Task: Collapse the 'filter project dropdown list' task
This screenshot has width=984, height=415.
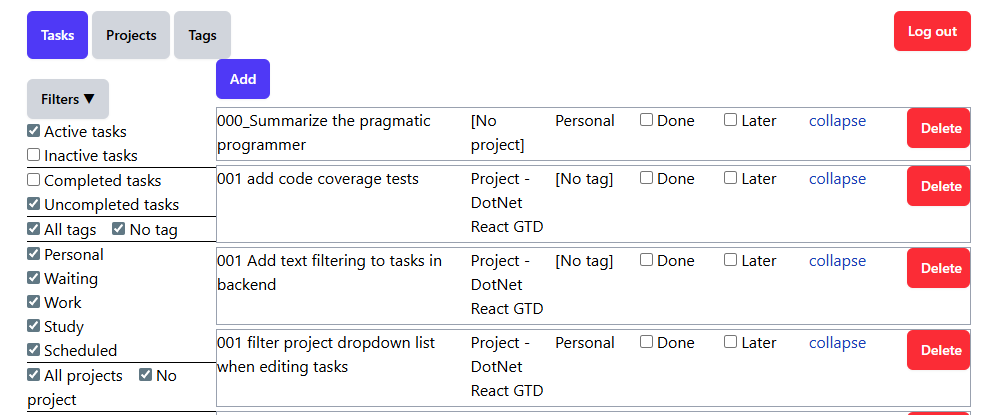Action: (837, 343)
